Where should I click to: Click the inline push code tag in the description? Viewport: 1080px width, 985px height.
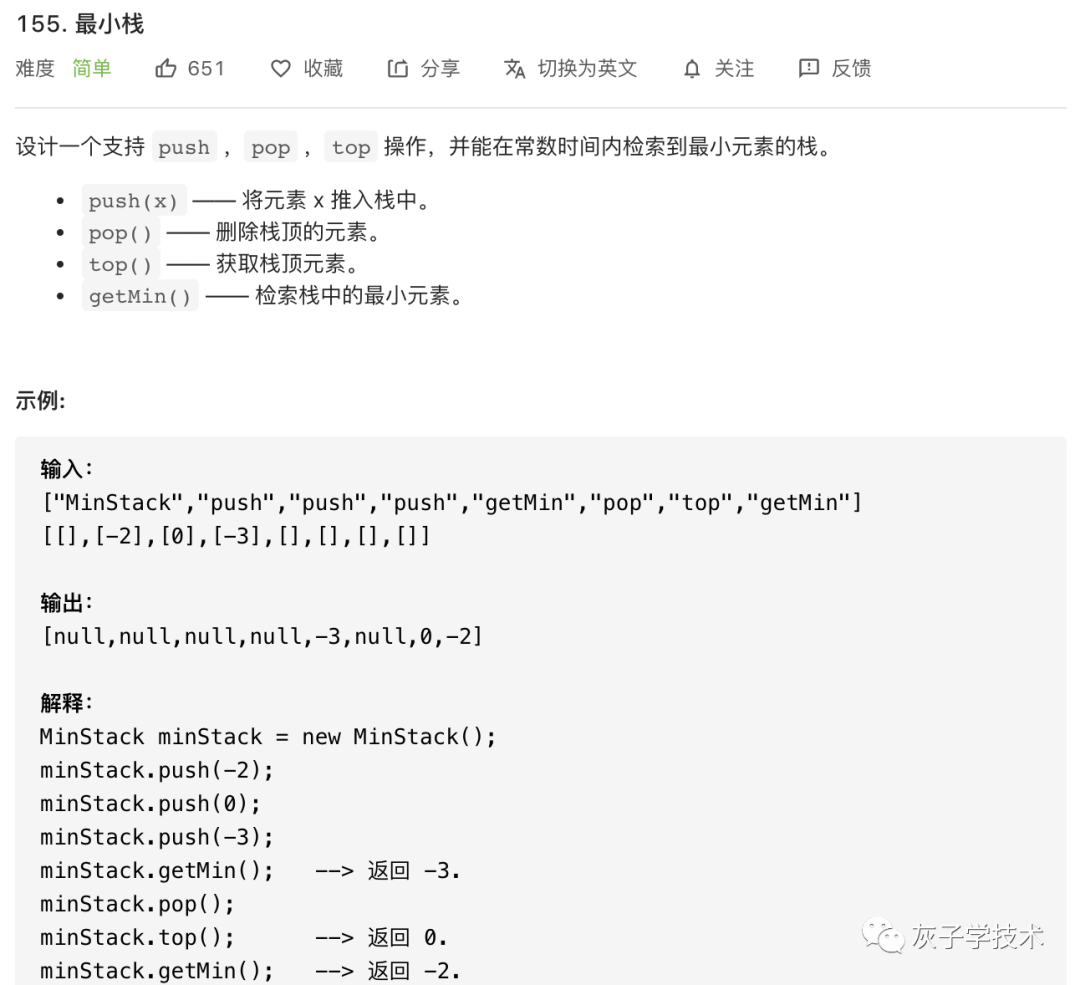[184, 148]
